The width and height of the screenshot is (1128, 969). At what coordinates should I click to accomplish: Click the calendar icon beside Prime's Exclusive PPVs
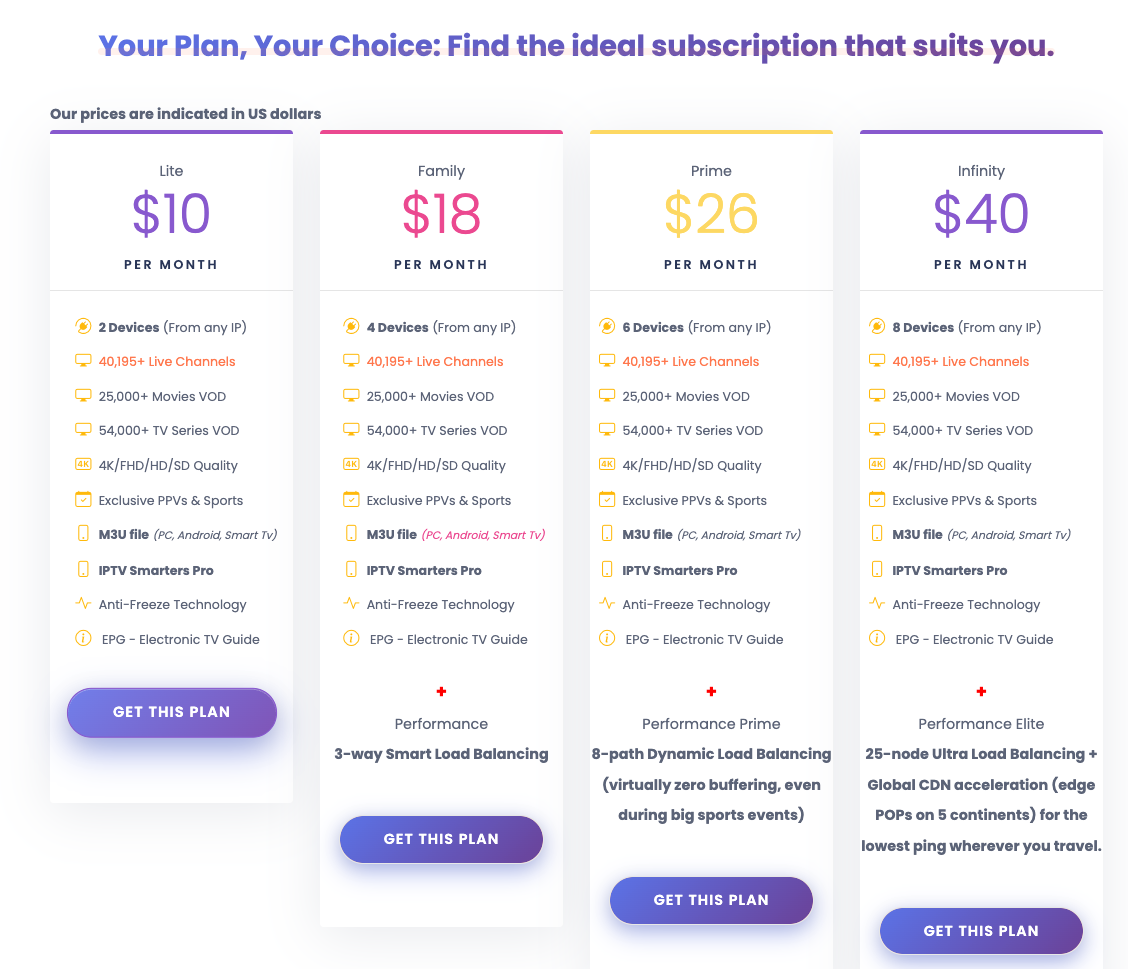(x=607, y=499)
